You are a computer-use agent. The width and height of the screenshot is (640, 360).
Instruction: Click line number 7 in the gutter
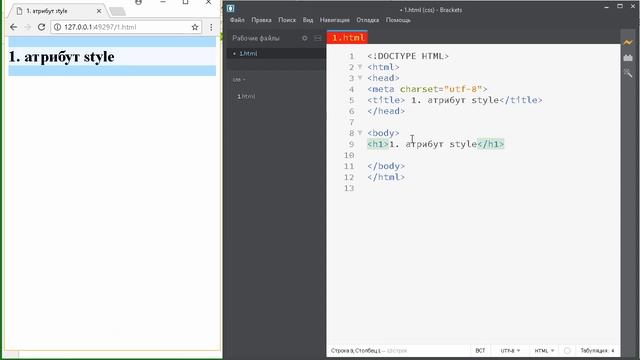351,122
